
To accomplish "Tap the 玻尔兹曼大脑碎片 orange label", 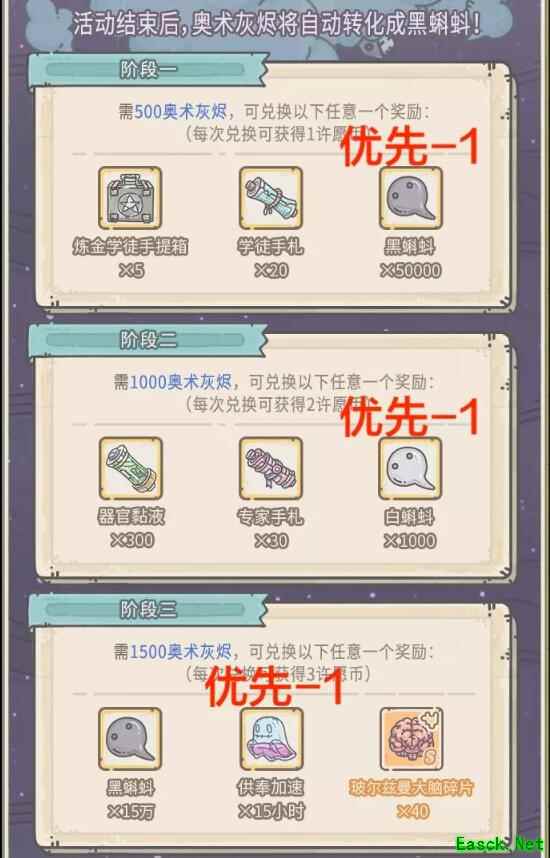I will tap(411, 788).
